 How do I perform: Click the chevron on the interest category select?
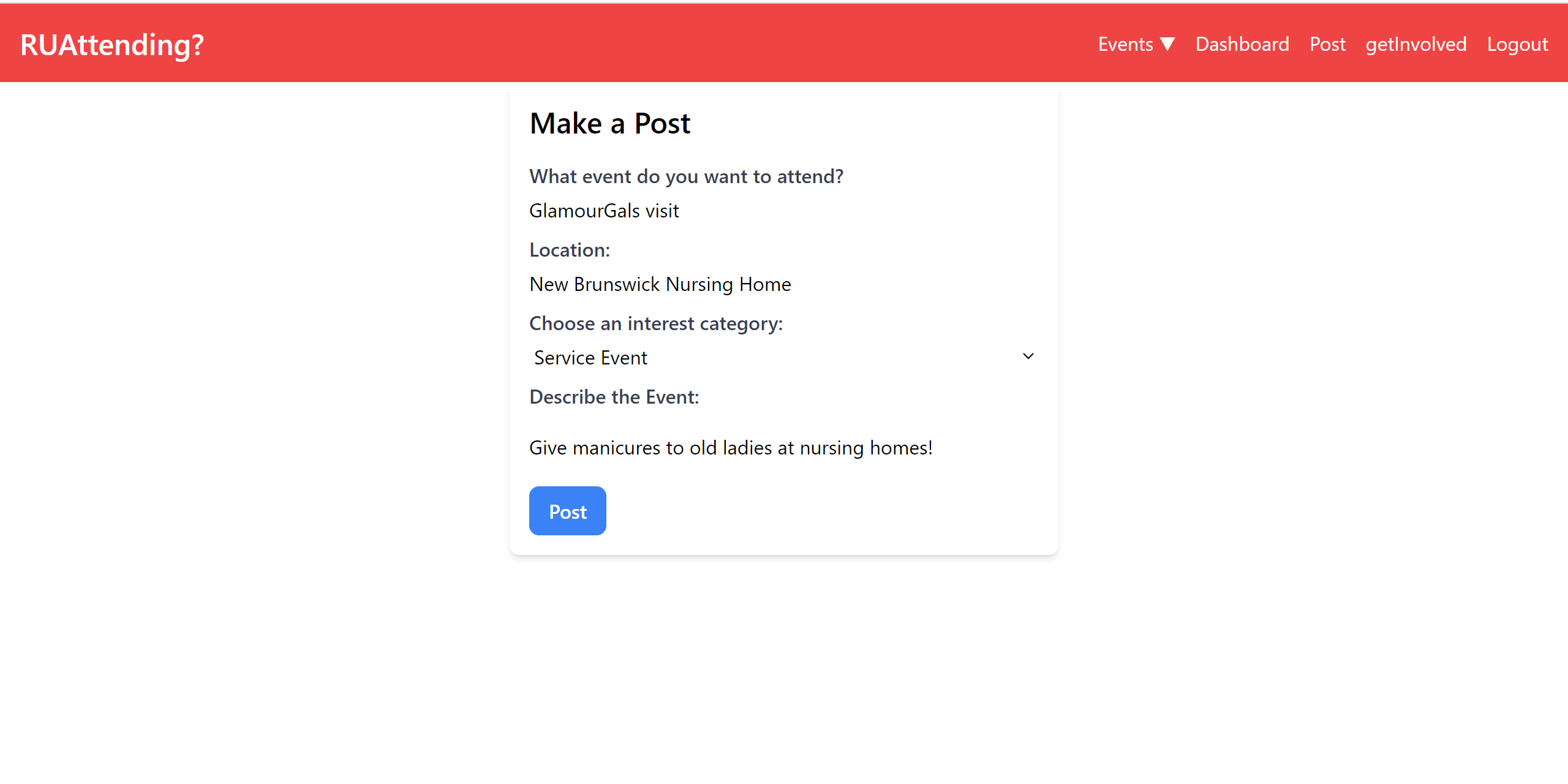[1028, 356]
